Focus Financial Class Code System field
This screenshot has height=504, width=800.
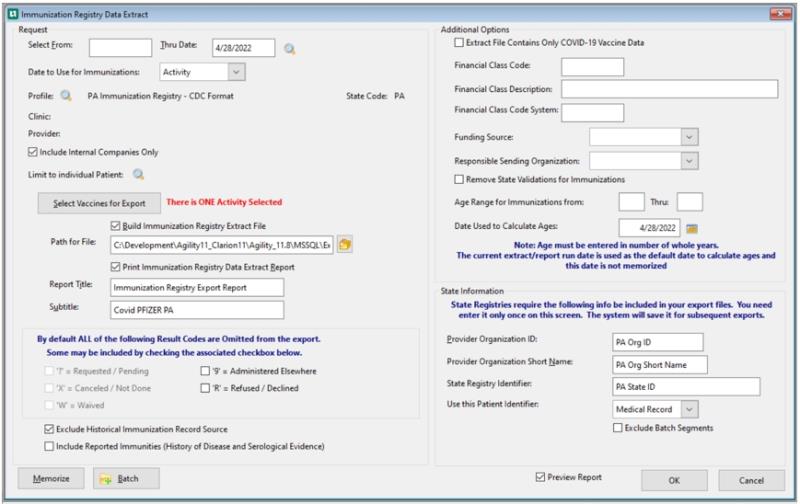pos(592,113)
